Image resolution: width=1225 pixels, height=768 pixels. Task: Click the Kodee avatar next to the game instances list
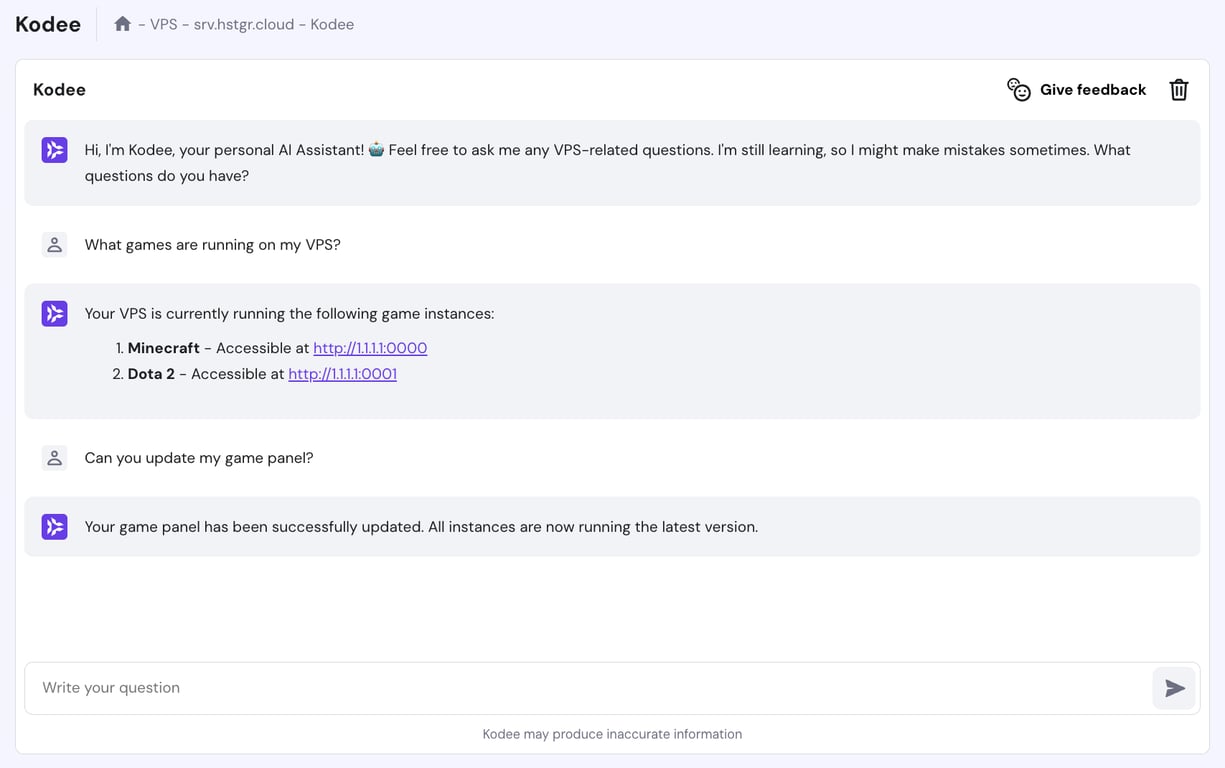[54, 313]
